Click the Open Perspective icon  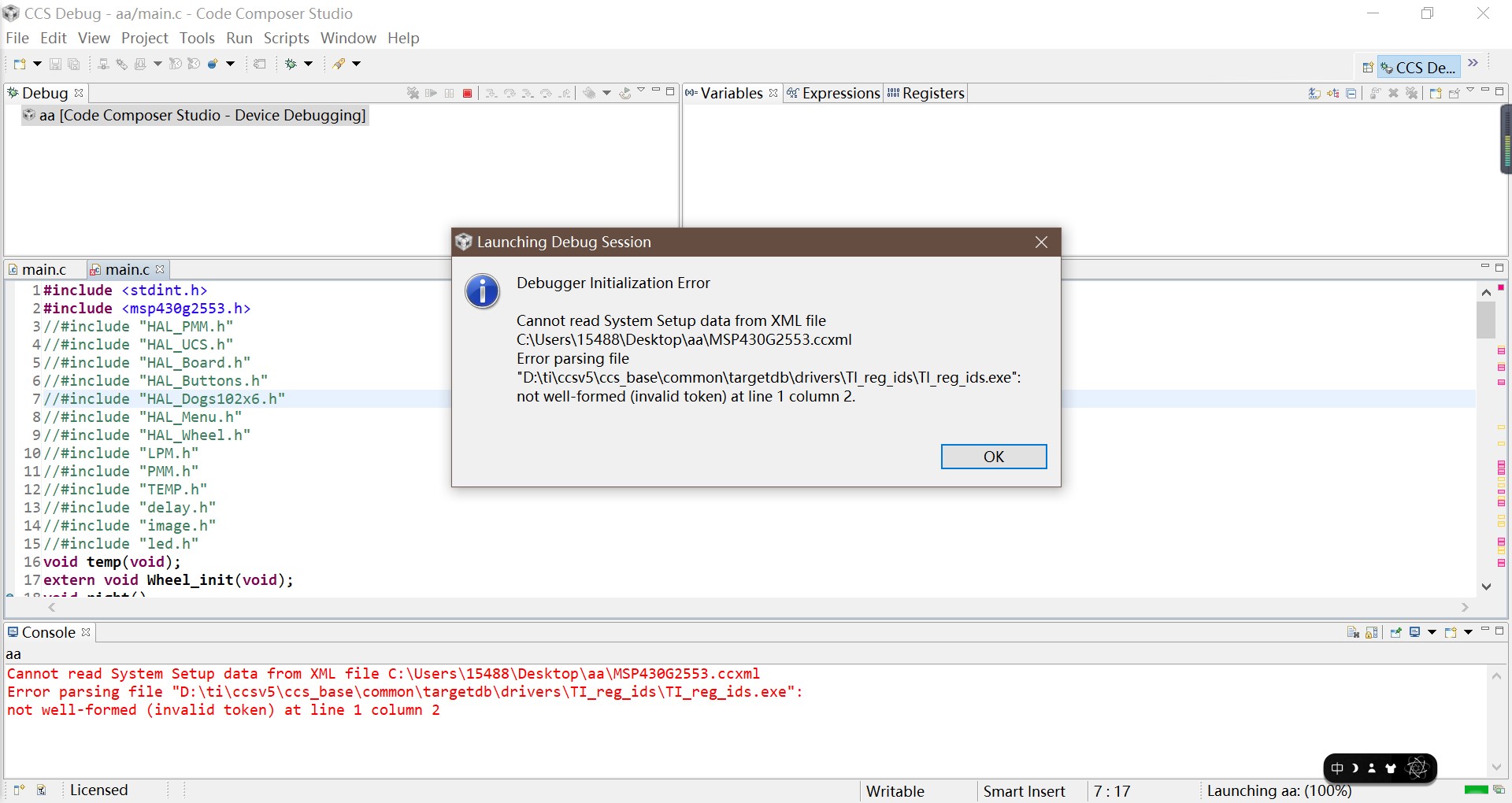pos(1368,68)
